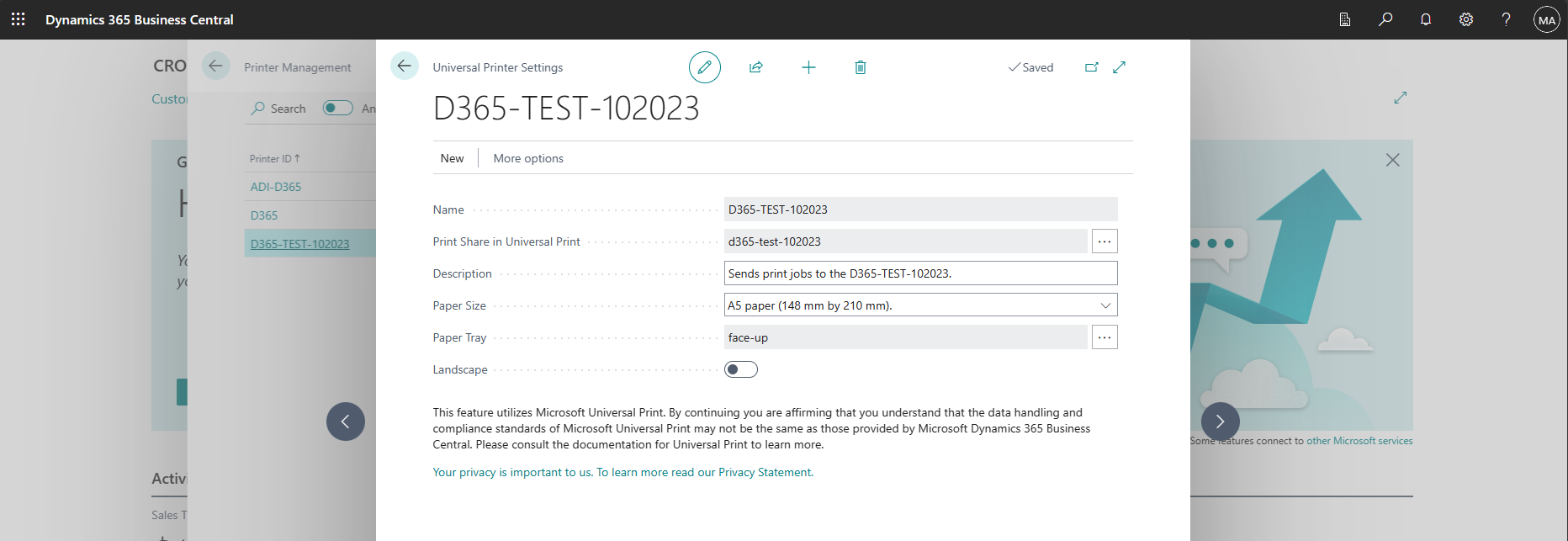Click the Print Share in Universal Print field
Image resolution: width=1568 pixels, height=541 pixels.
906,241
